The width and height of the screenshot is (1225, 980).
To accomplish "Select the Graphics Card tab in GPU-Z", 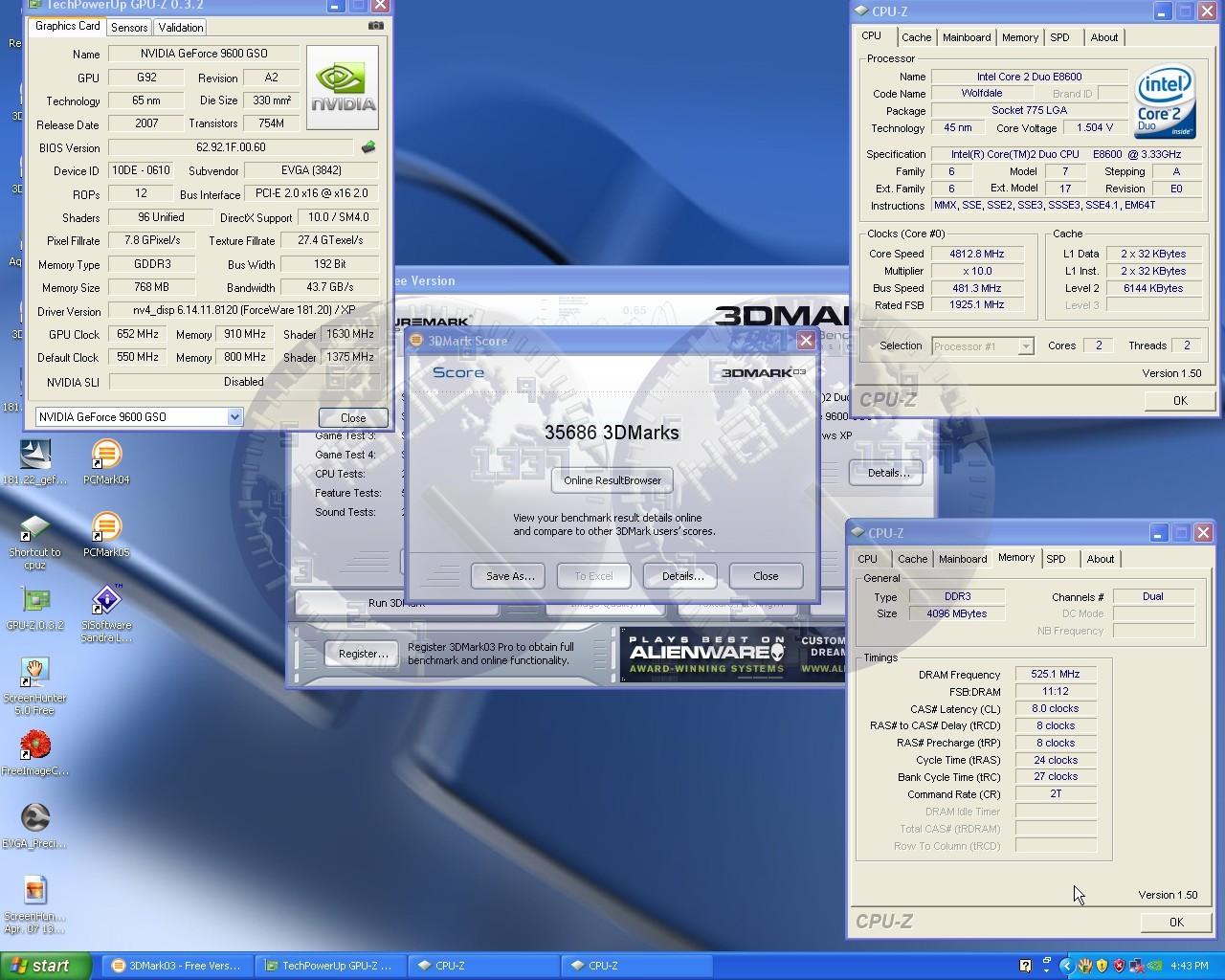I will point(67,26).
